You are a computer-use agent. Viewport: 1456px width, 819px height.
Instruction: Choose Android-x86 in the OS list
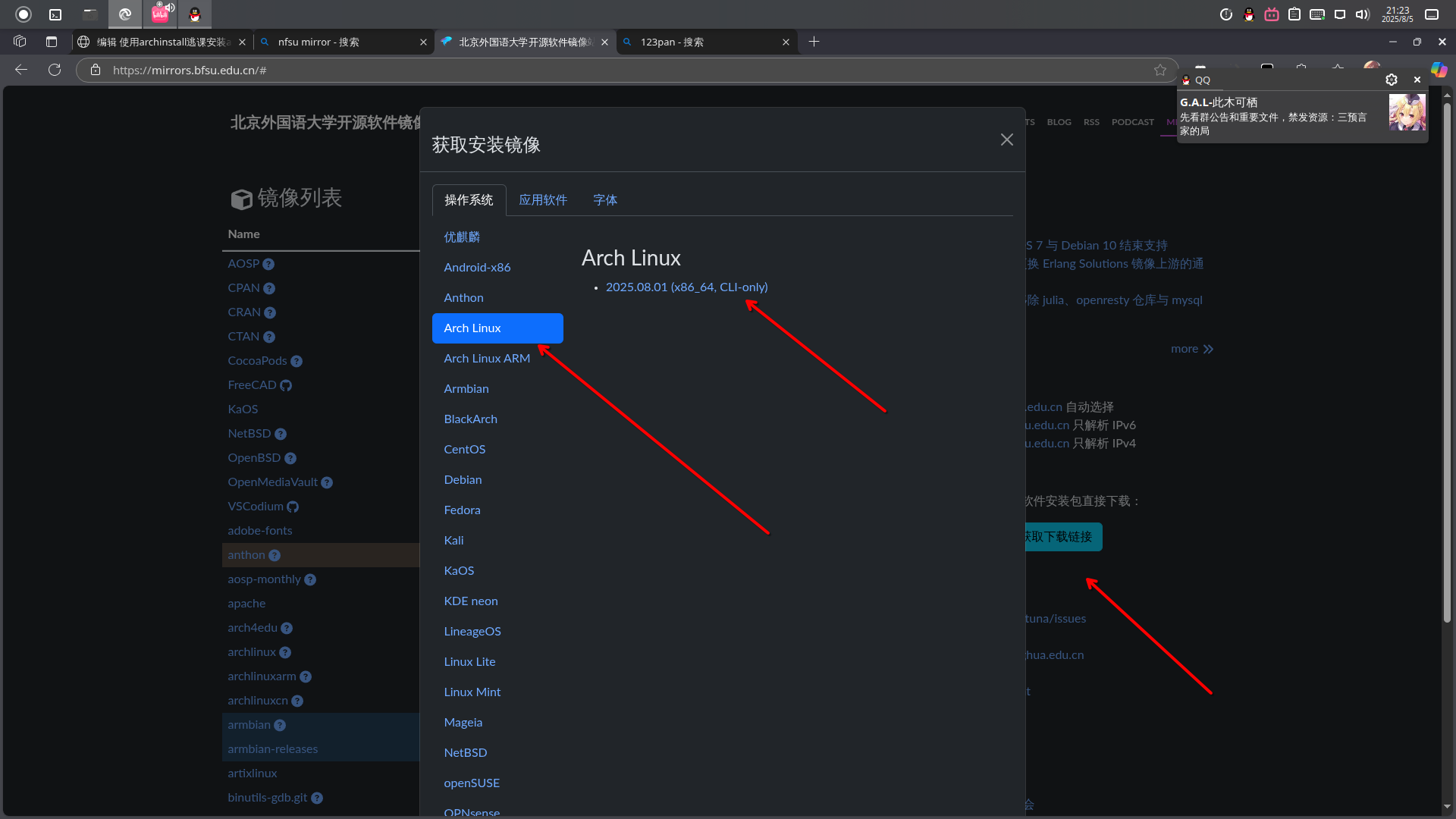click(x=497, y=268)
